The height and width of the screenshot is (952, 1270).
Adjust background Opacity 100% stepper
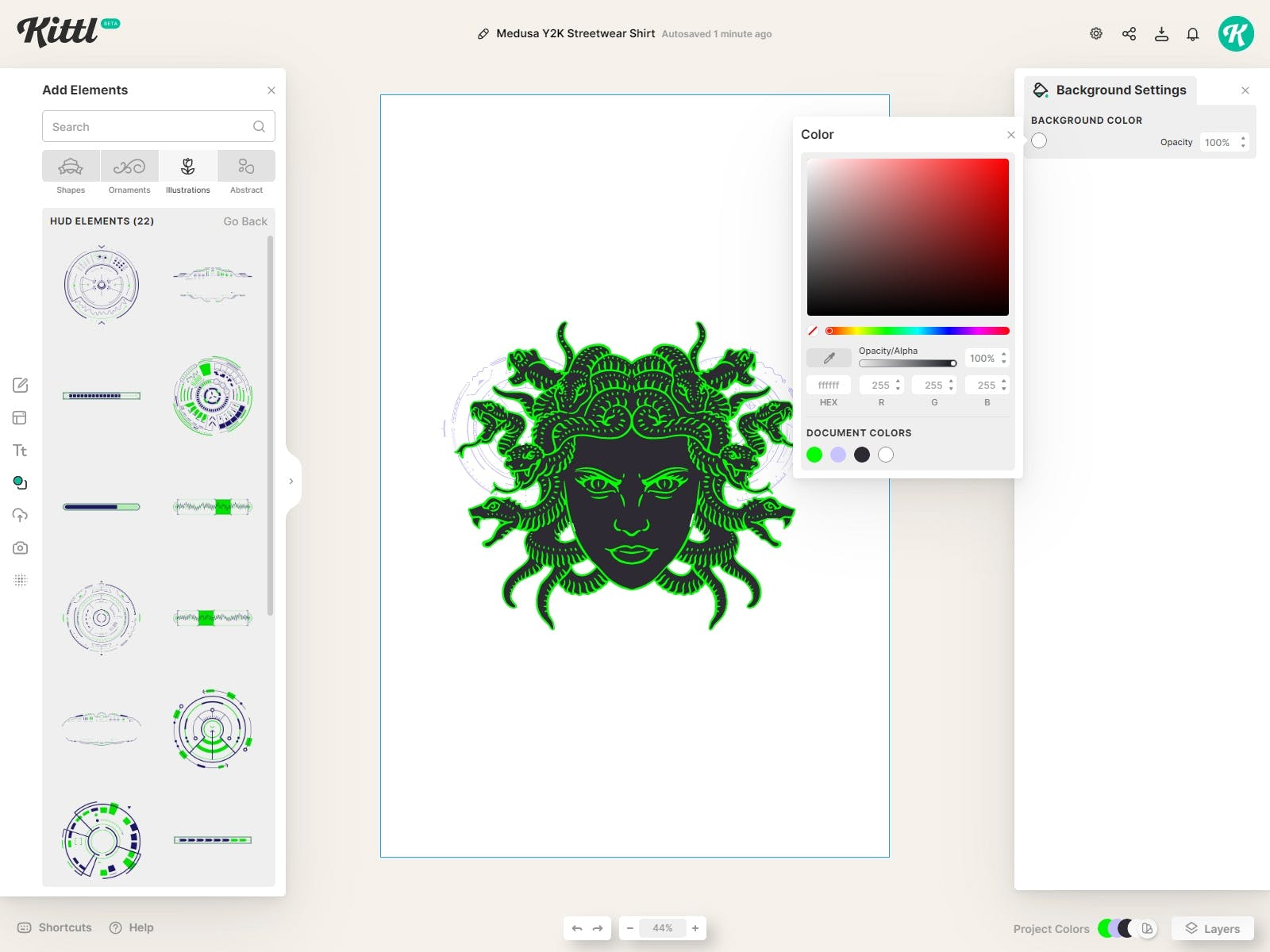[x=1243, y=142]
